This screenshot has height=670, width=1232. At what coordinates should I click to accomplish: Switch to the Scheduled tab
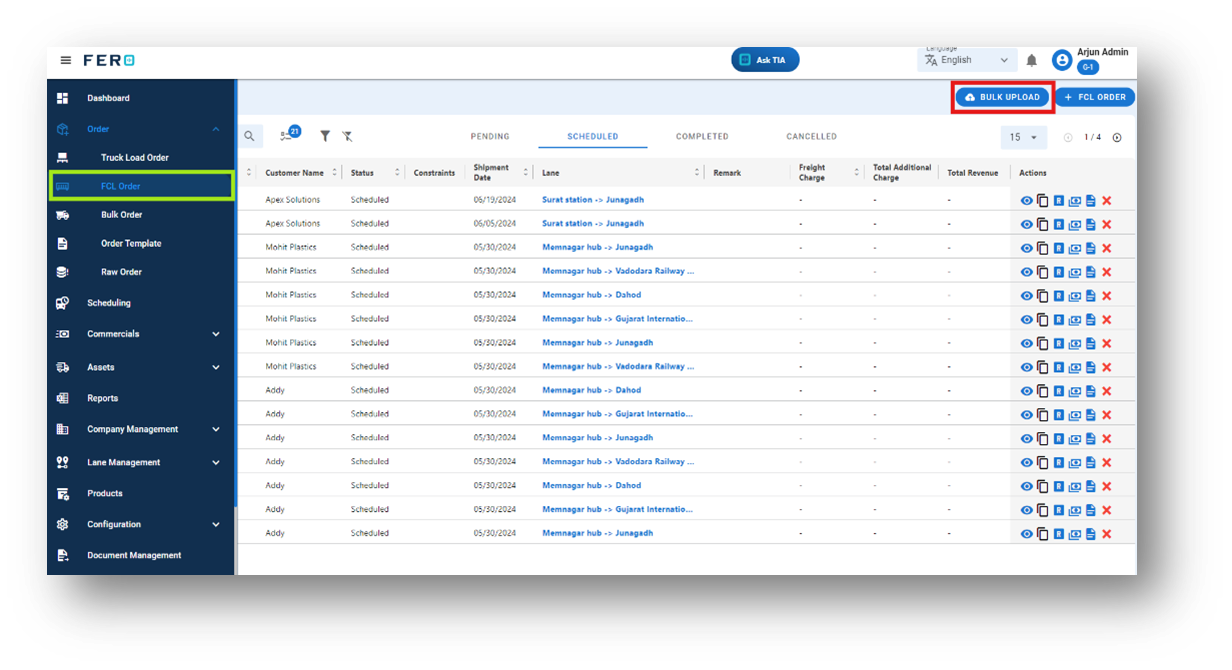(x=593, y=137)
